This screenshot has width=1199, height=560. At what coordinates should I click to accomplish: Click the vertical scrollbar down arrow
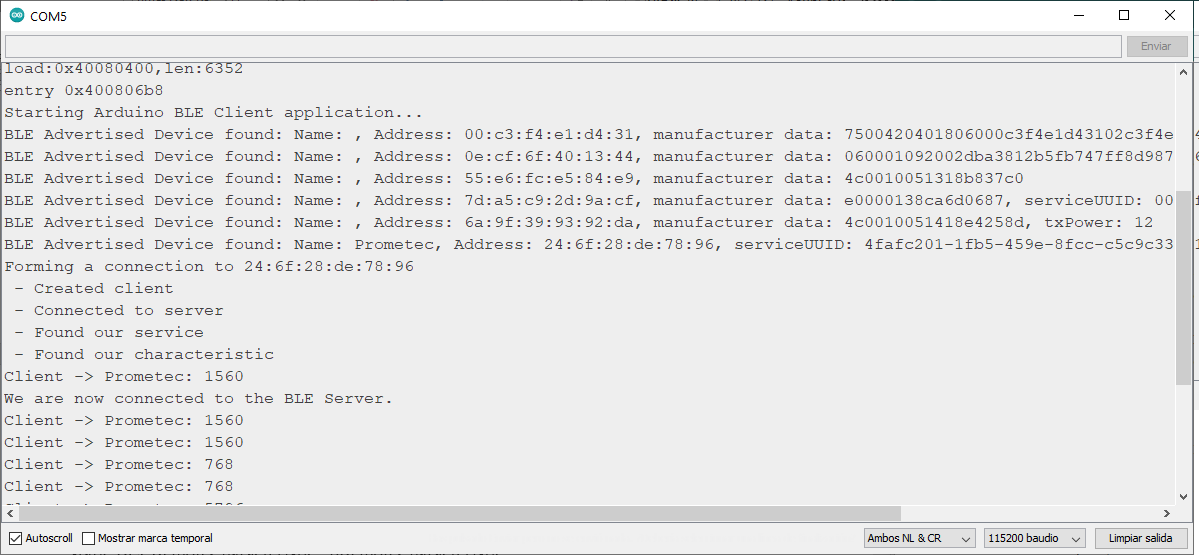pos(1184,495)
